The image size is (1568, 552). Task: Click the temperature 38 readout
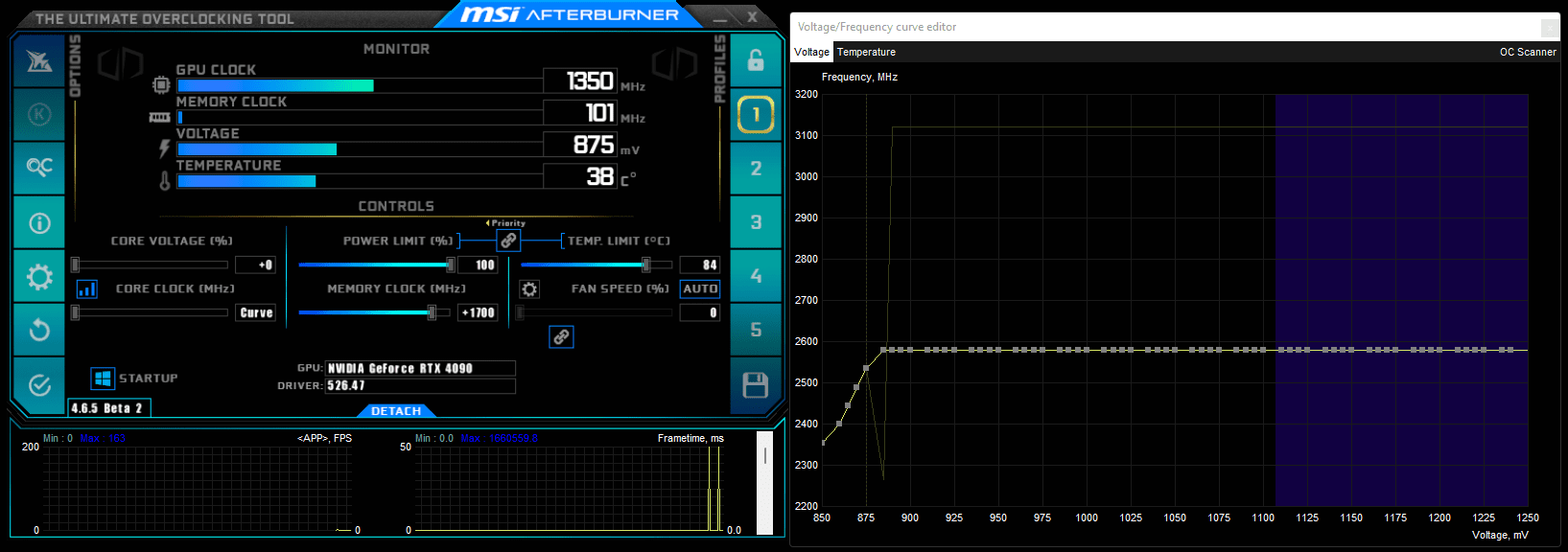click(x=580, y=176)
